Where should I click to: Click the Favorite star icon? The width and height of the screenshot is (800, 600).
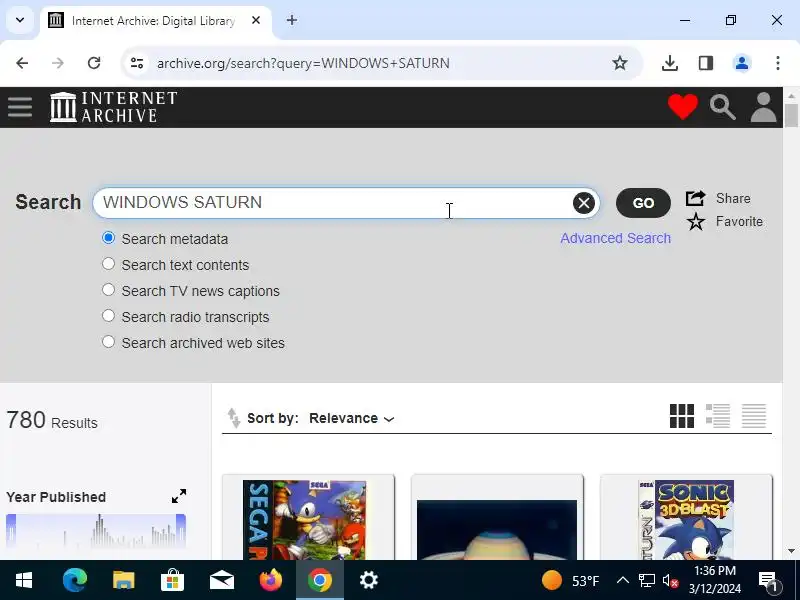tap(695, 221)
